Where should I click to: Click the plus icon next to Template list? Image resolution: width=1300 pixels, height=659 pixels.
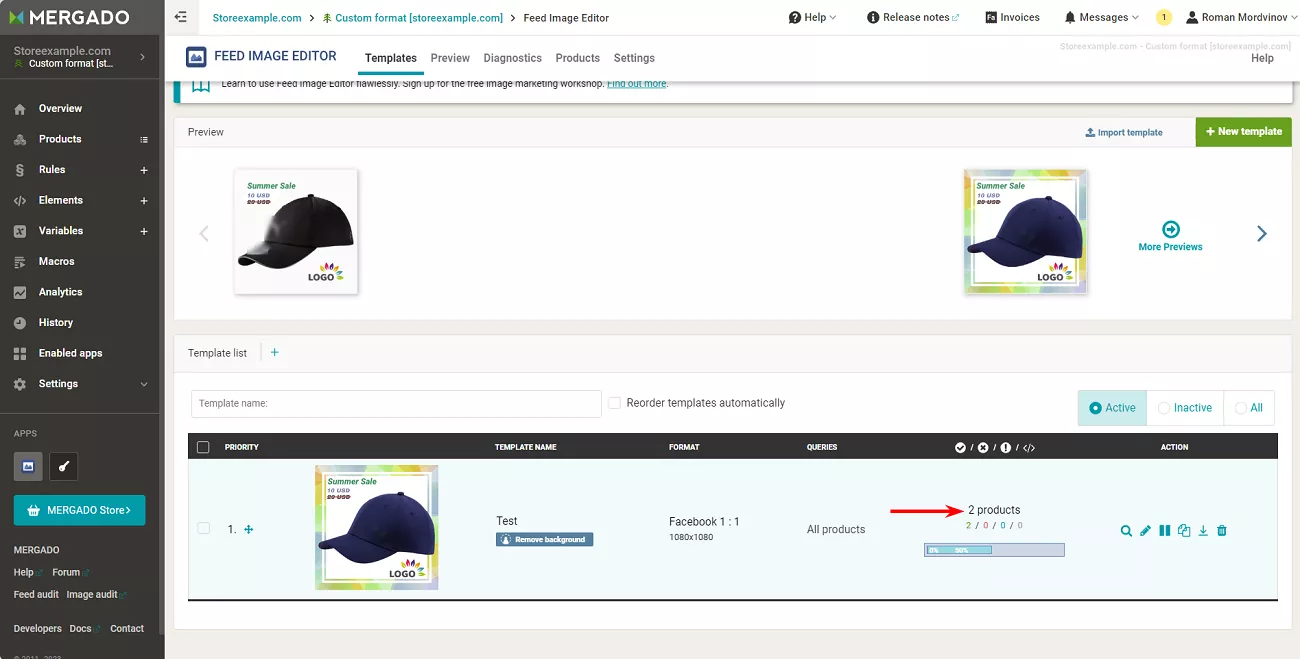tap(275, 352)
